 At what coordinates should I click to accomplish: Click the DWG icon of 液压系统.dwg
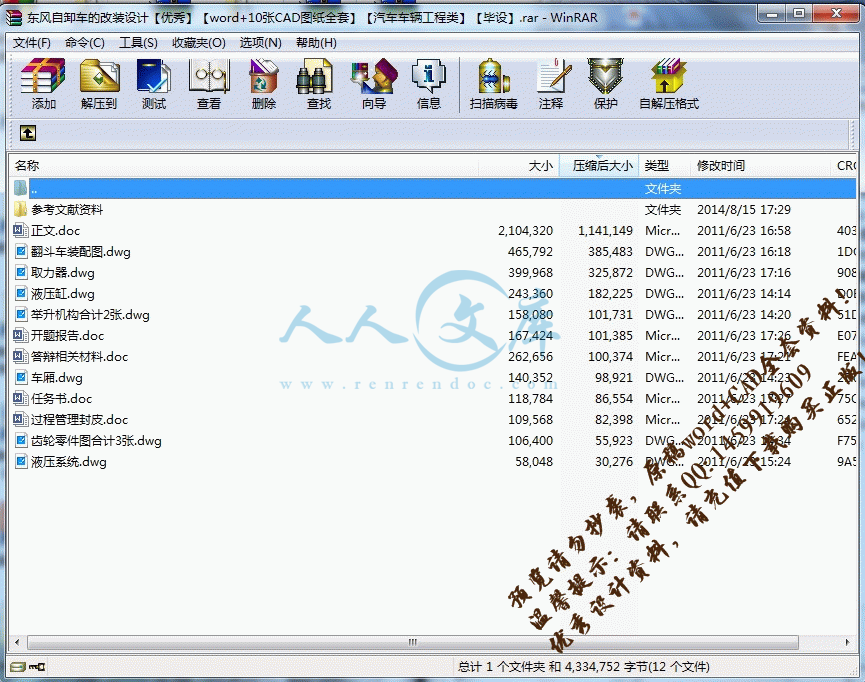(21, 461)
